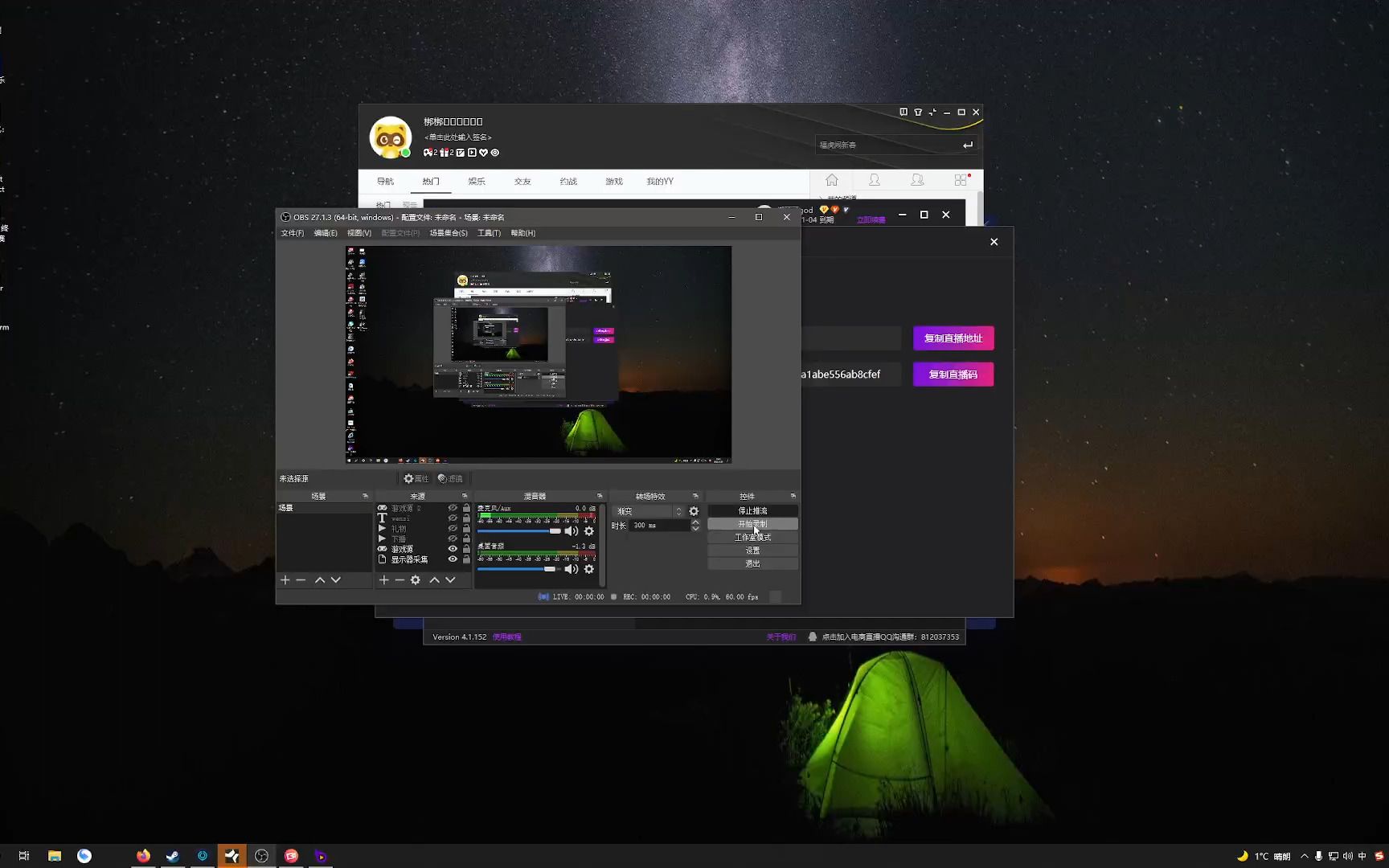Viewport: 1389px width, 868px height.
Task: Pop out the 控件 dock panel
Action: click(793, 496)
